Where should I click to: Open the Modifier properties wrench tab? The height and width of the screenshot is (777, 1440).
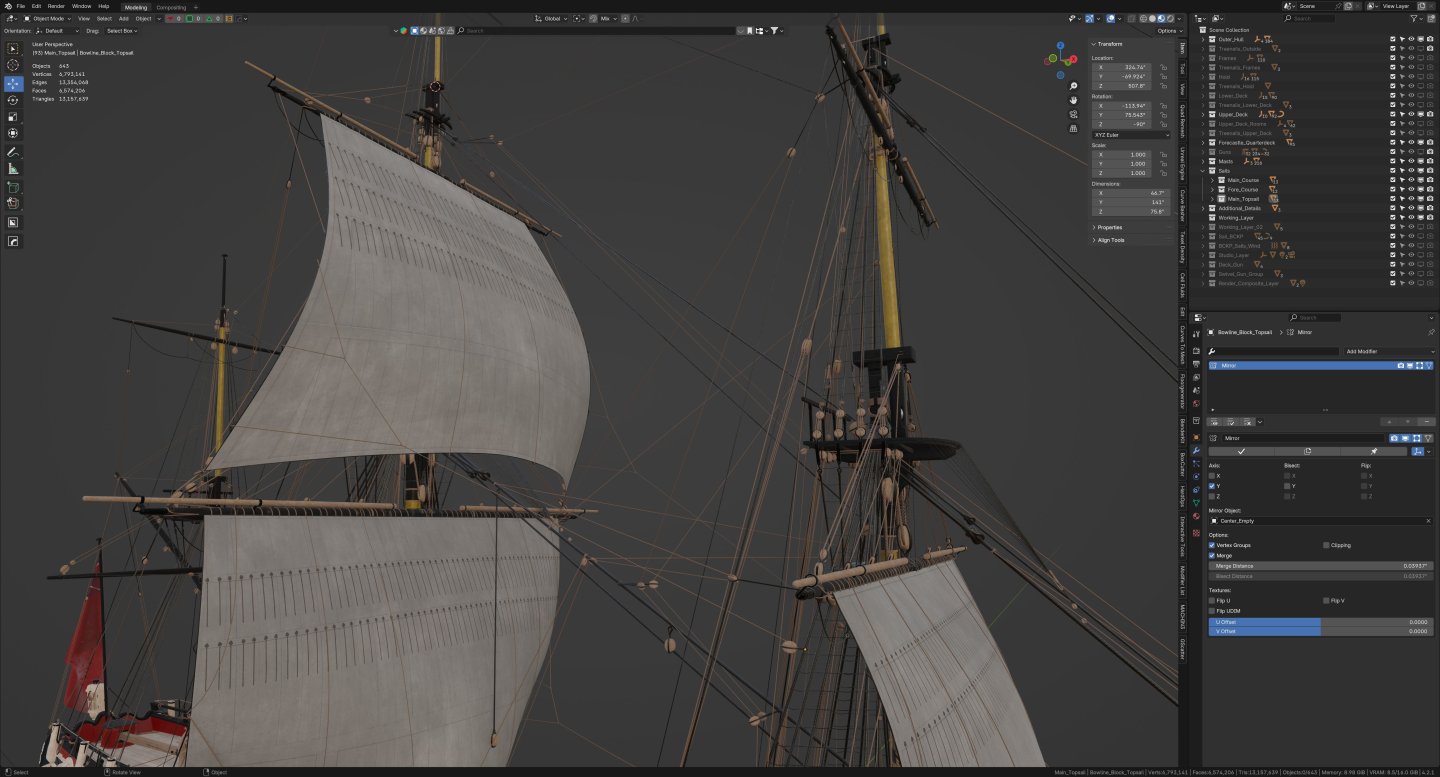coord(1196,450)
